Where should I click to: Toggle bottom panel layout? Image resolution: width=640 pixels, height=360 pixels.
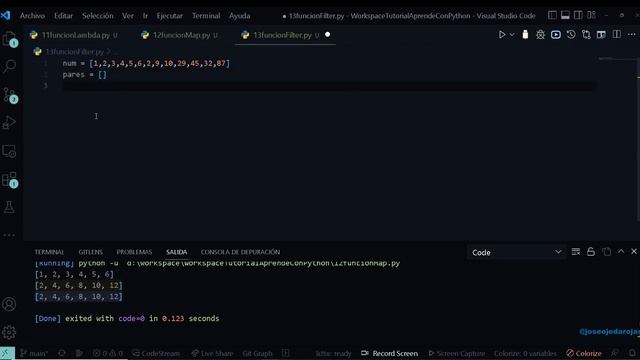tap(565, 16)
